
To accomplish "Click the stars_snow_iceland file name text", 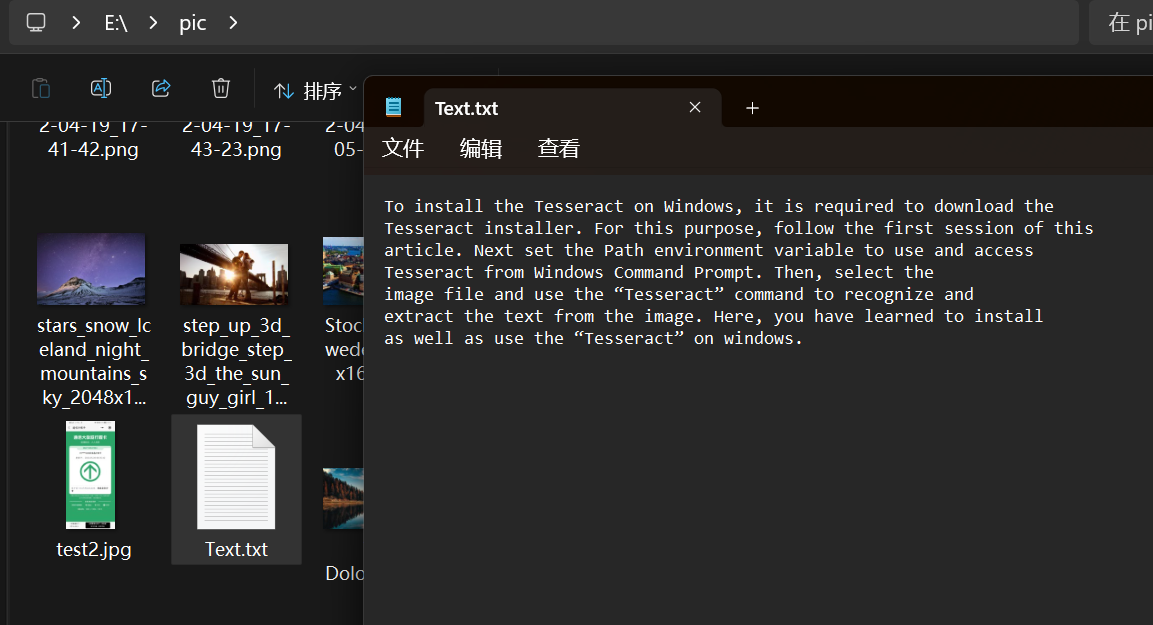I will pyautogui.click(x=93, y=361).
